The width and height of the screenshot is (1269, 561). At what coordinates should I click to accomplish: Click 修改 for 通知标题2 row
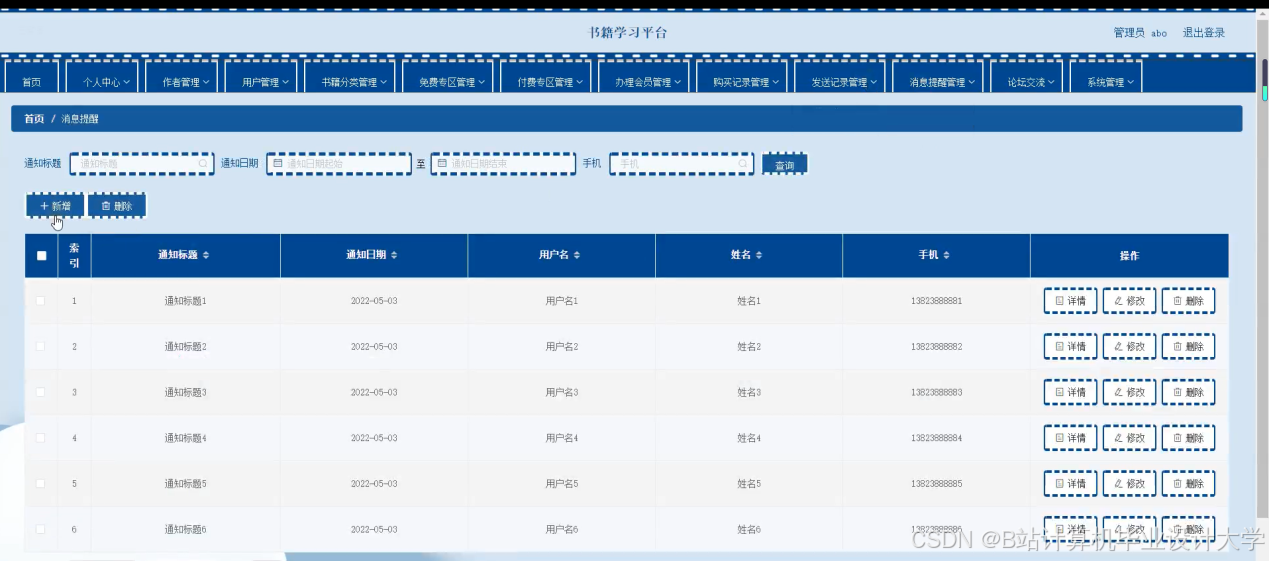(x=1129, y=347)
